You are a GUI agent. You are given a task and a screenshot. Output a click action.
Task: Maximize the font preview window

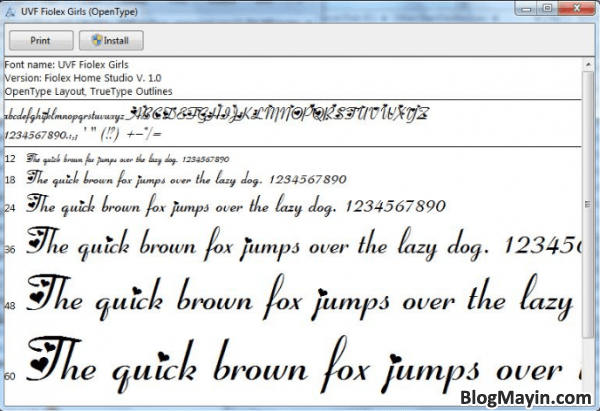tap(548, 7)
